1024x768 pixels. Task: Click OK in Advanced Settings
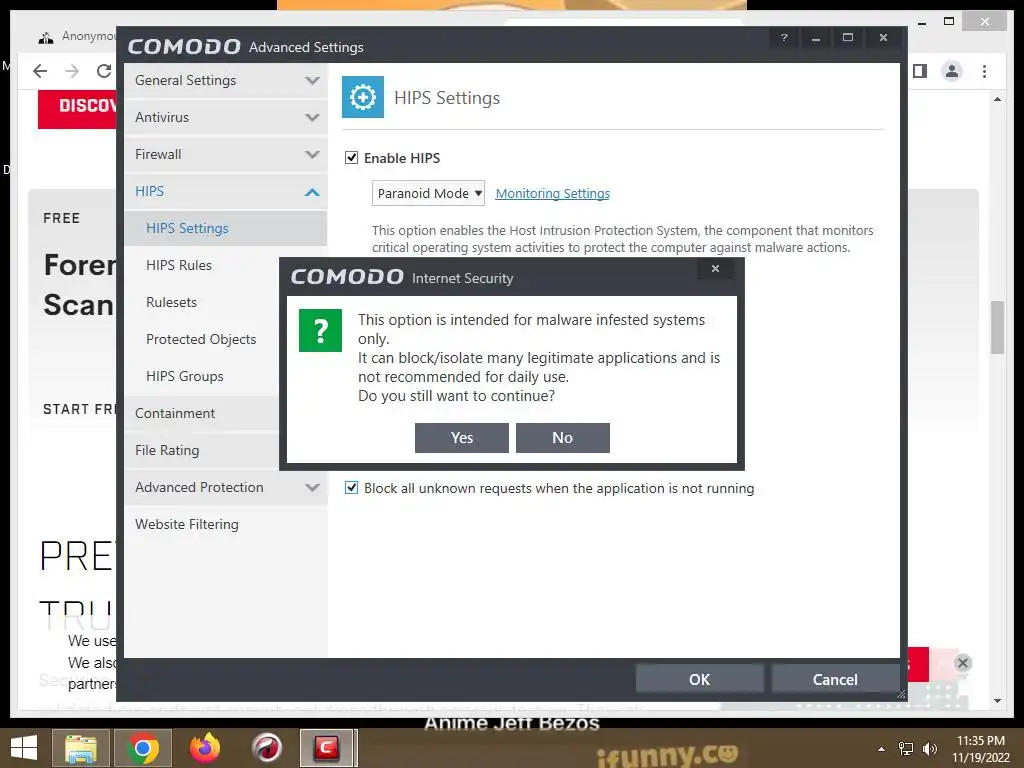[699, 679]
